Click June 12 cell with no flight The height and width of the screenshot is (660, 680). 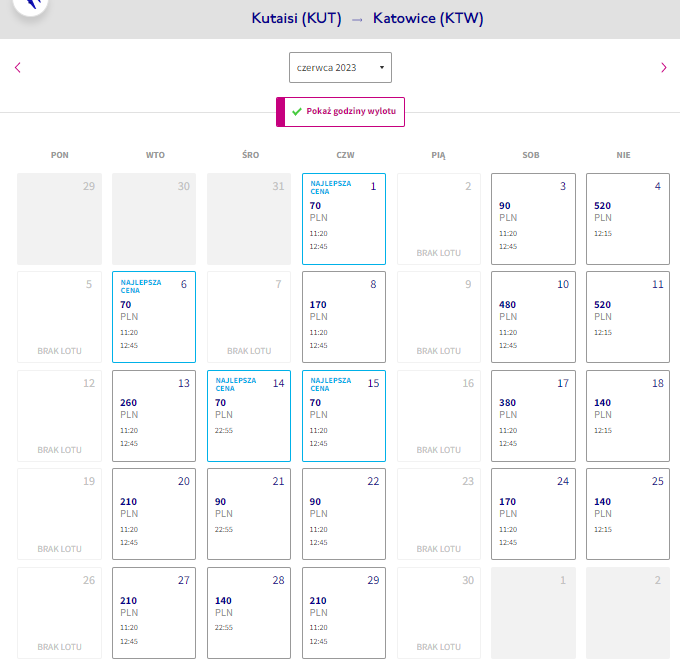(x=59, y=416)
